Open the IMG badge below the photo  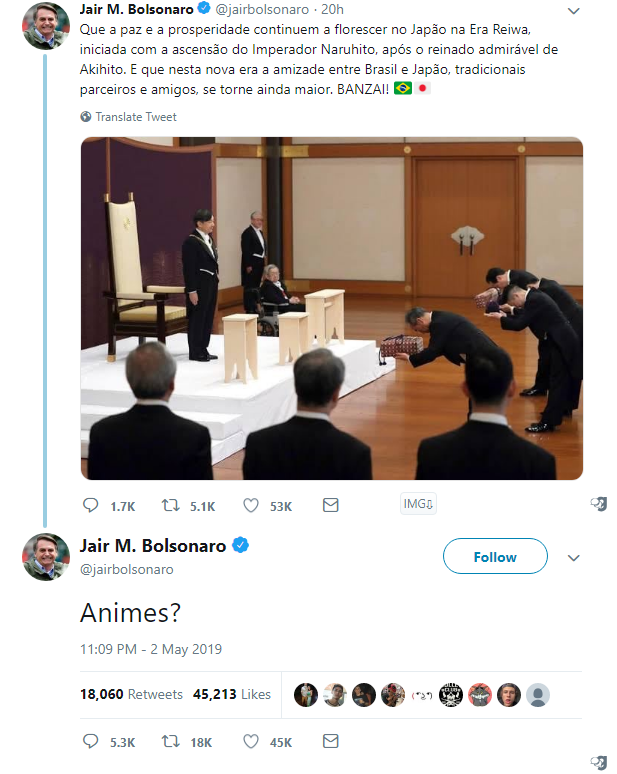tap(416, 504)
